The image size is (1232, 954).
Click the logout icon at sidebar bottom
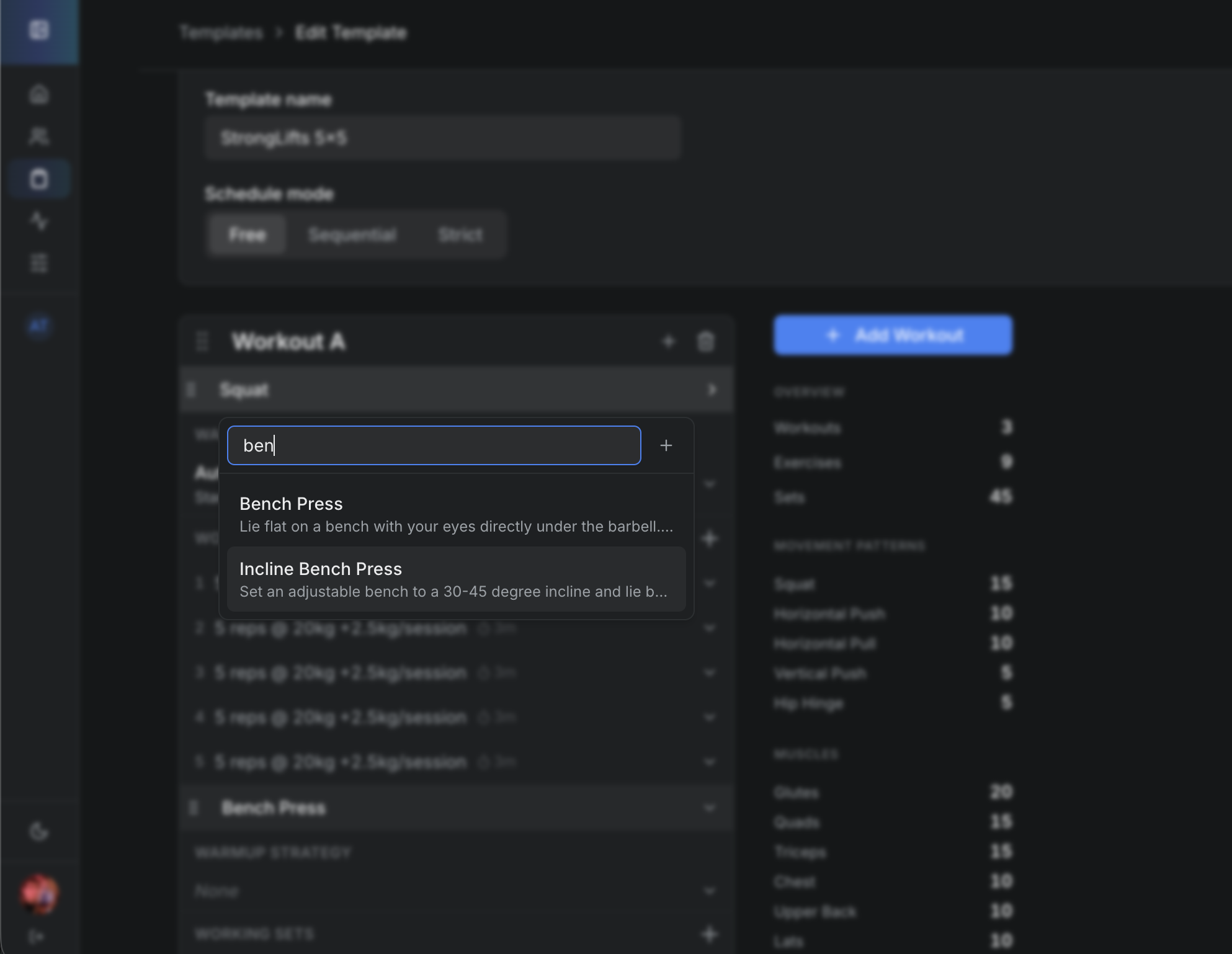39,934
